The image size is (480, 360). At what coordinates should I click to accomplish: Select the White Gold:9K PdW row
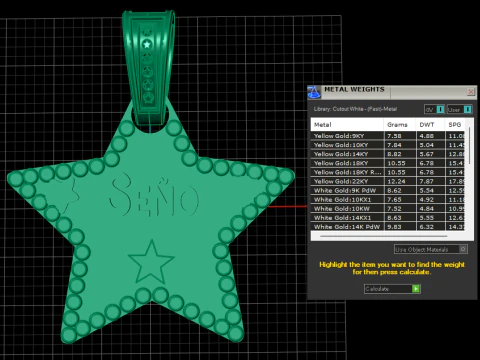pos(388,190)
